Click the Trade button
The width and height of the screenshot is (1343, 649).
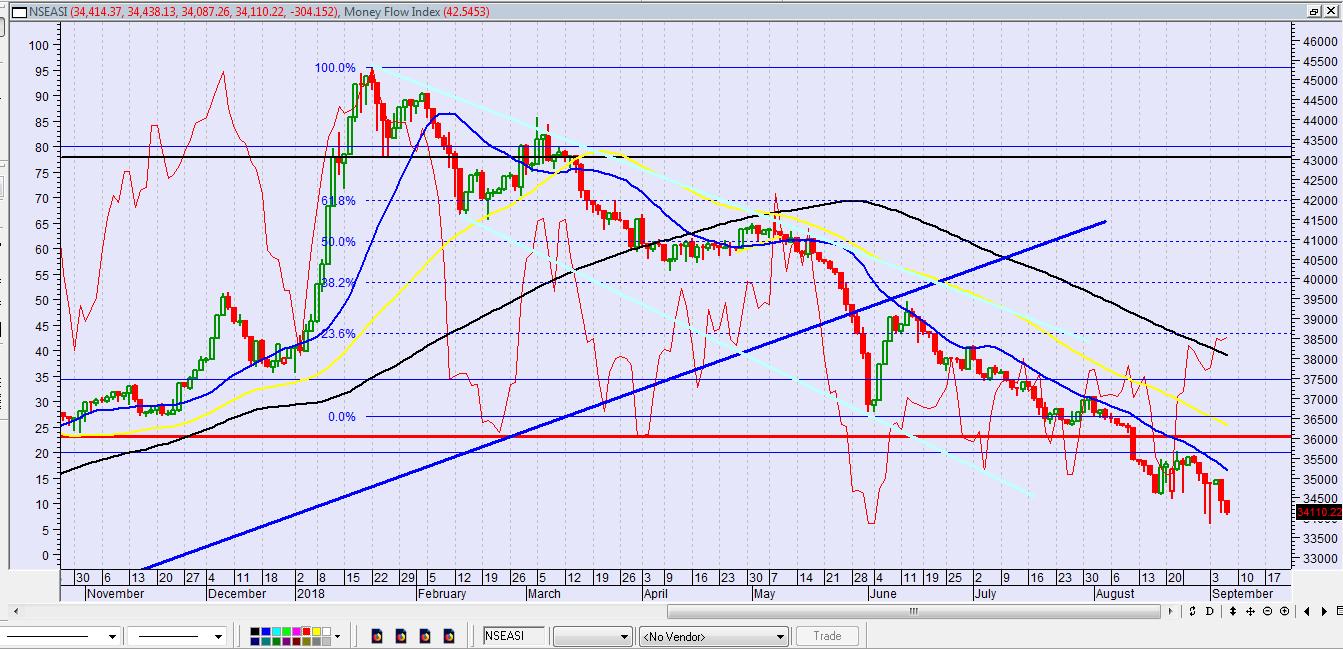[827, 636]
